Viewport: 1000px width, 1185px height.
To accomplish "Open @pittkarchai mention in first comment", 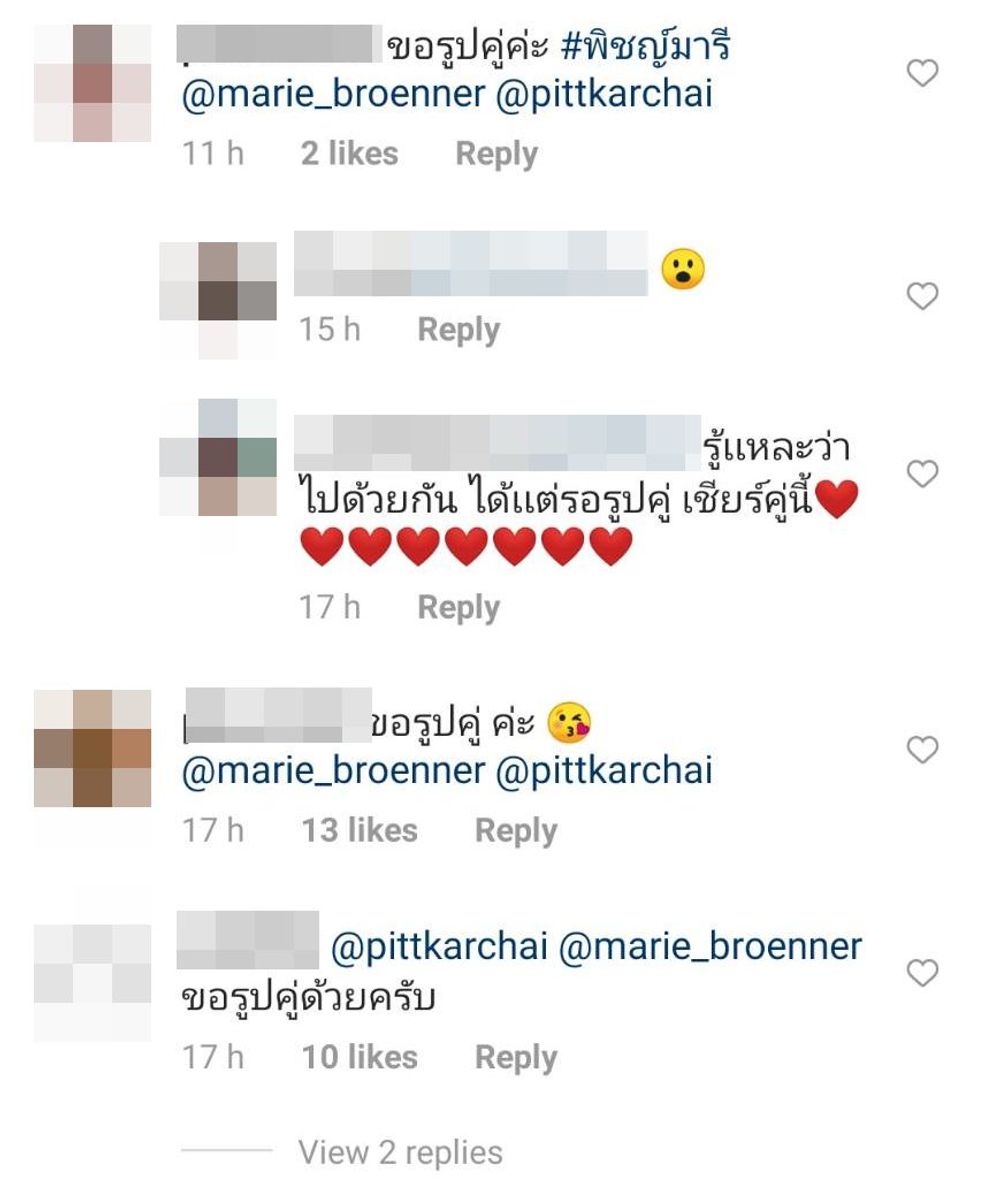I will click(604, 94).
